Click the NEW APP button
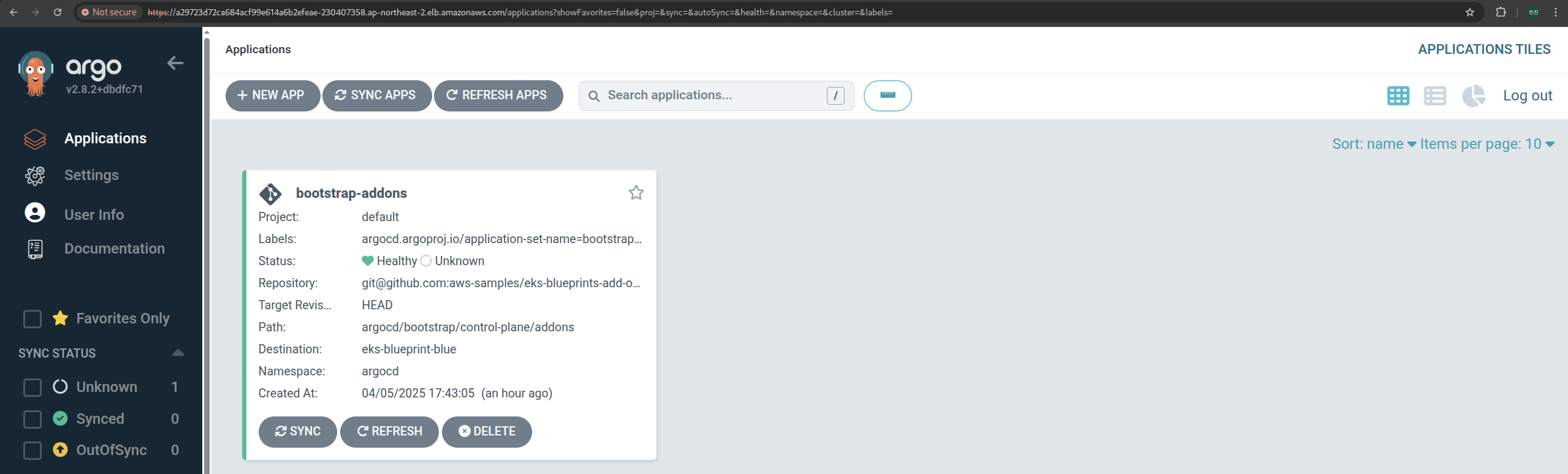The height and width of the screenshot is (474, 1568). 273,96
